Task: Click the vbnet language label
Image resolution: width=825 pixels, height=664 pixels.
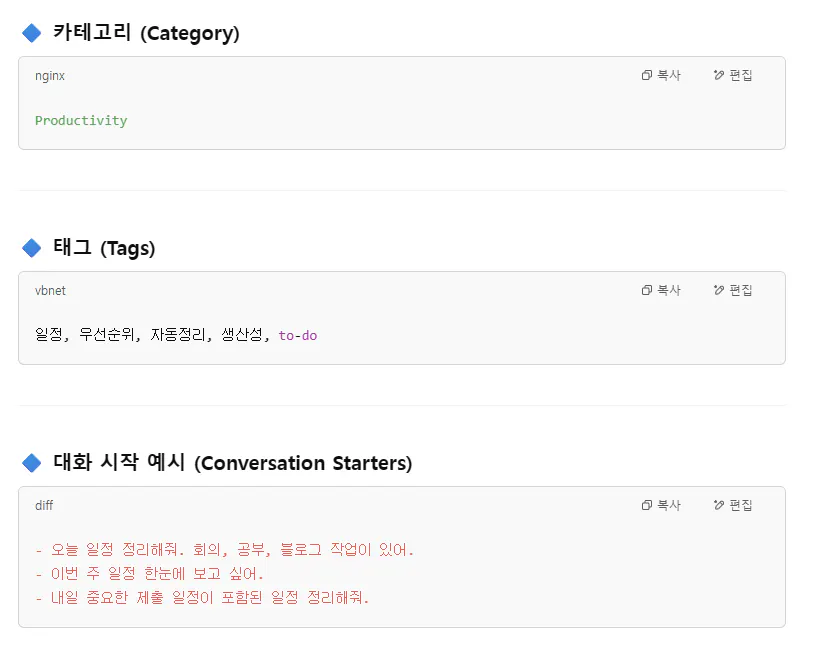Action: (x=50, y=291)
